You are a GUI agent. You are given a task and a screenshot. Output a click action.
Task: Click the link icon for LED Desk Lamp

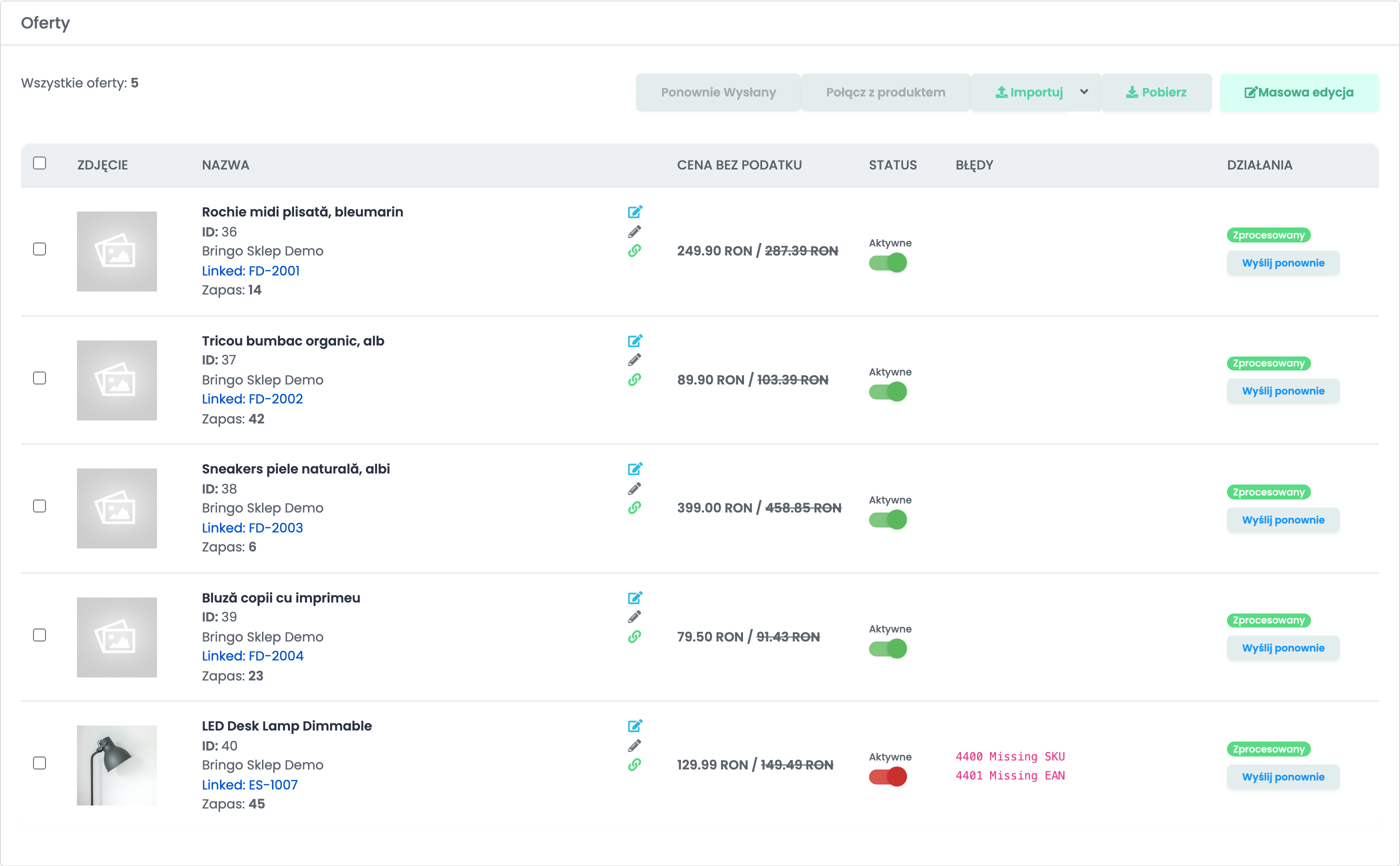point(634,765)
